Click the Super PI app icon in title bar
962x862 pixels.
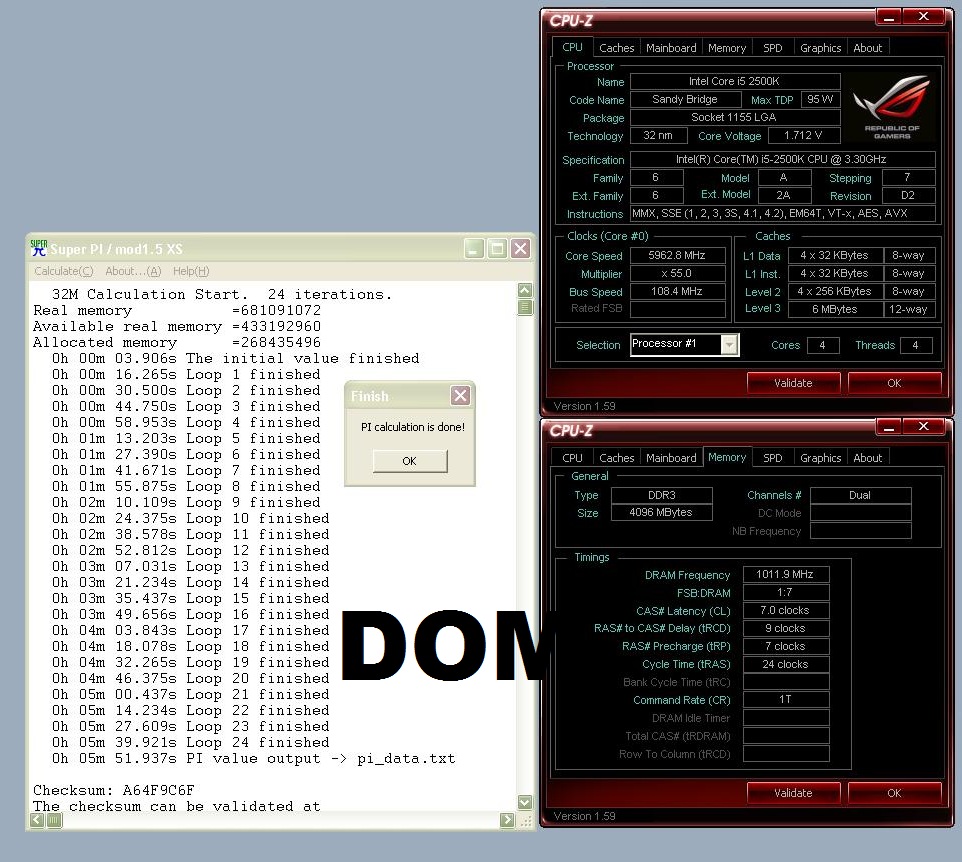point(39,248)
